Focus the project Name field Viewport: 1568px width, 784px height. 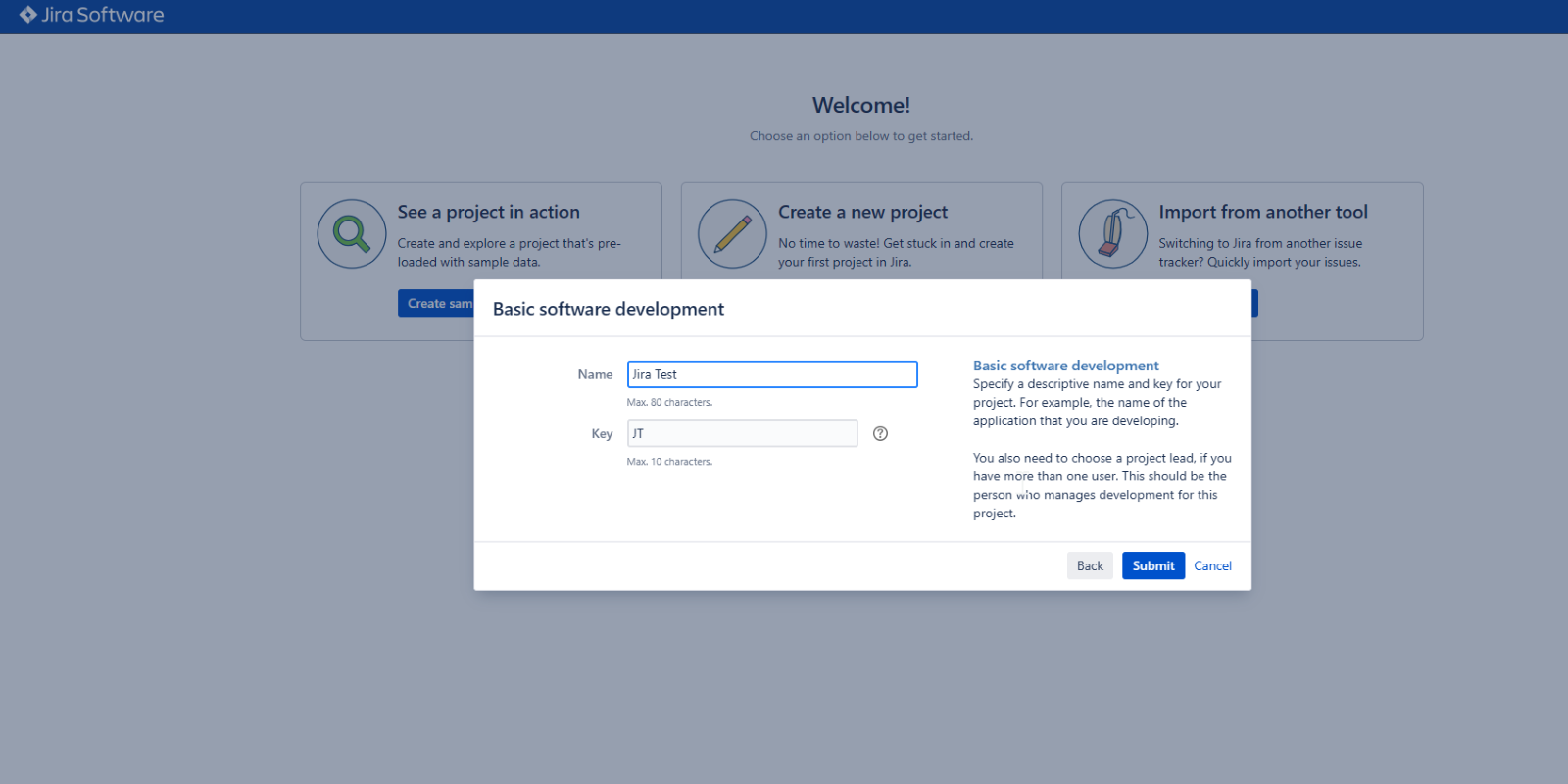point(772,374)
